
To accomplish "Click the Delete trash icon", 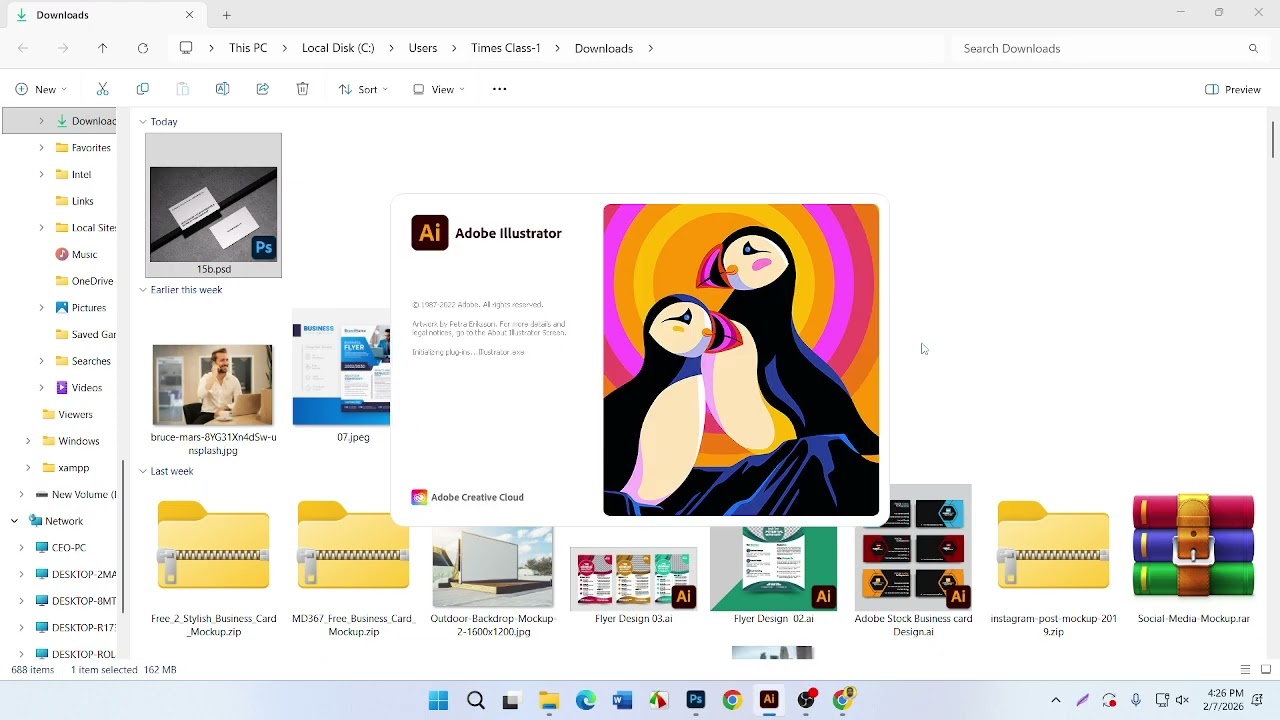I will tap(302, 89).
